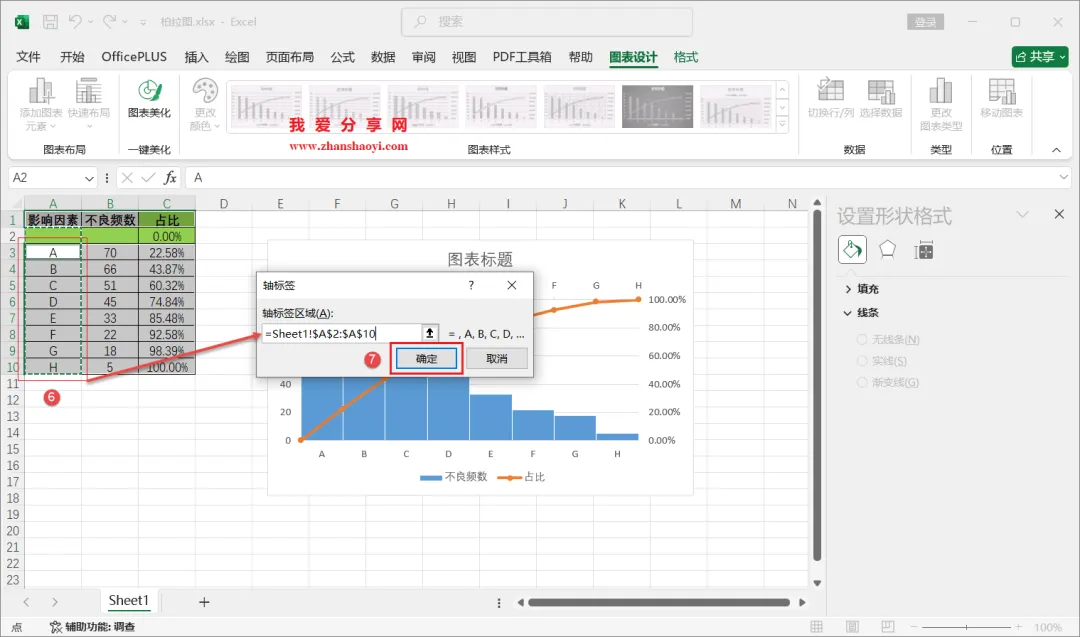The width and height of the screenshot is (1080, 637).
Task: Click range collapse arrow in axis label dialog
Action: 430,333
